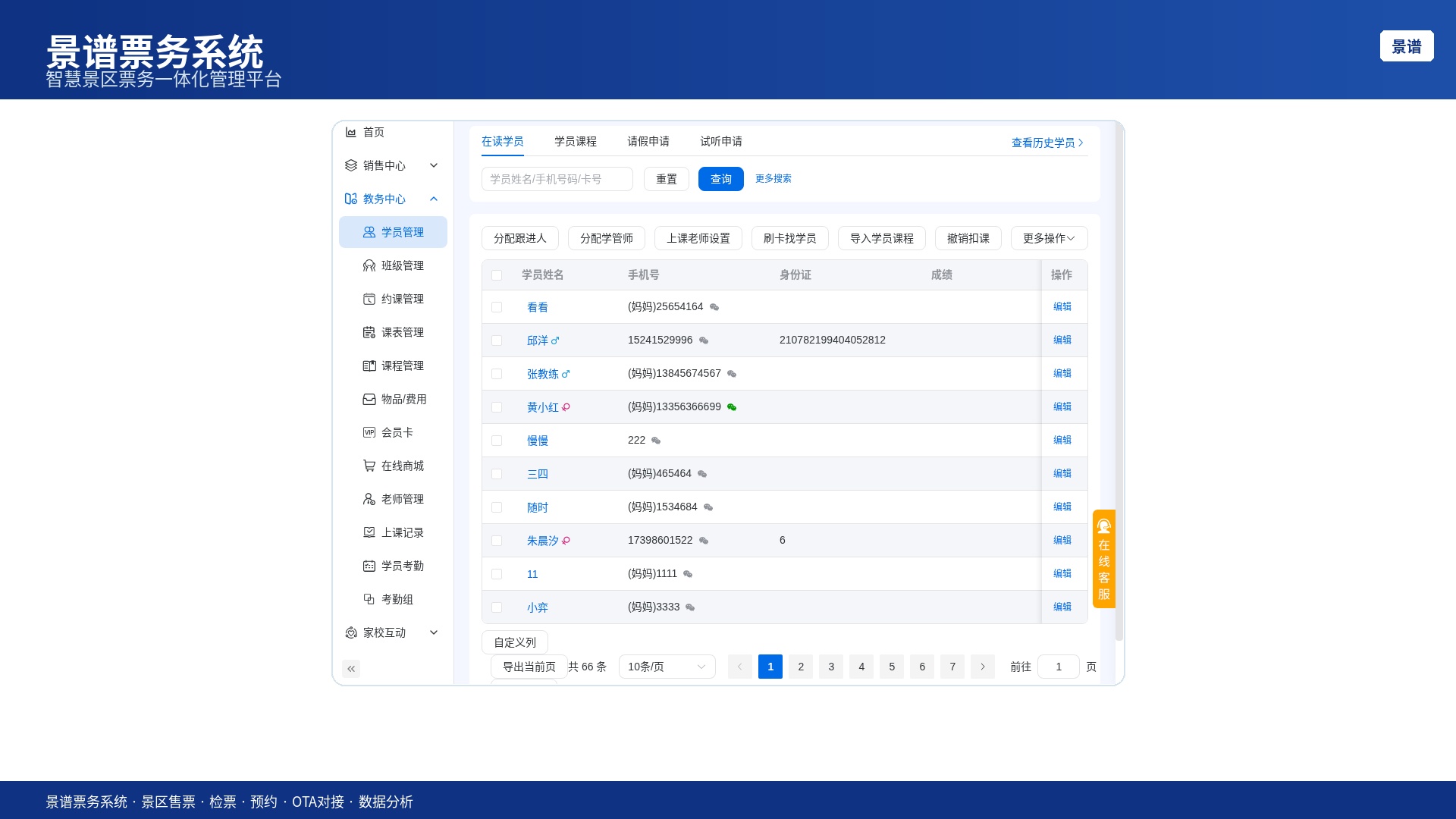Click the 课程管理 book icon
Viewport: 1456px width, 819px height.
pos(369,366)
